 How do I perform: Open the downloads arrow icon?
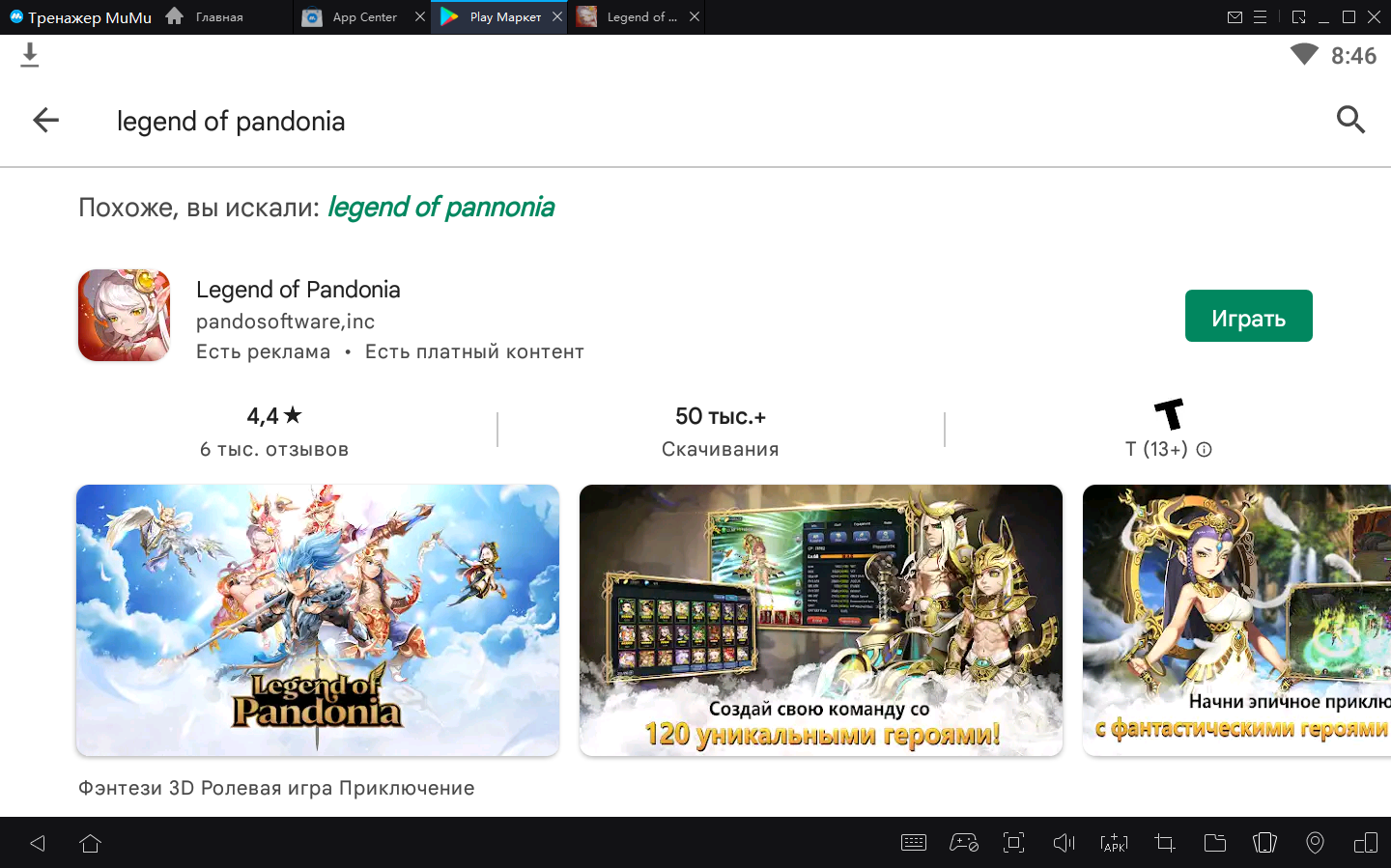click(x=30, y=56)
